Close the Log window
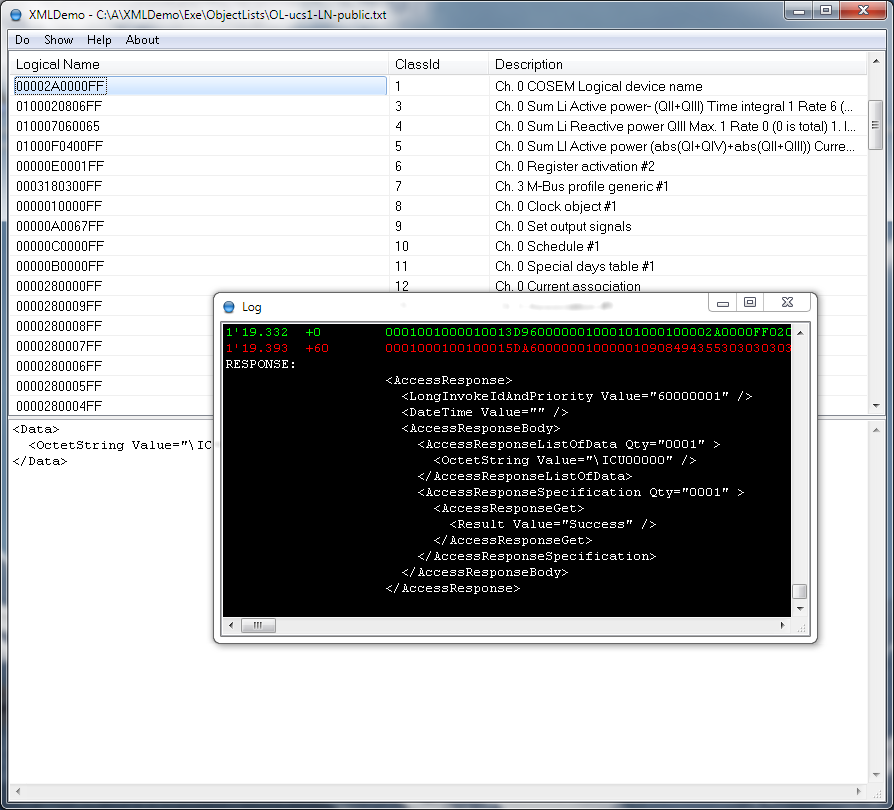The height and width of the screenshot is (810, 894). [x=785, y=303]
